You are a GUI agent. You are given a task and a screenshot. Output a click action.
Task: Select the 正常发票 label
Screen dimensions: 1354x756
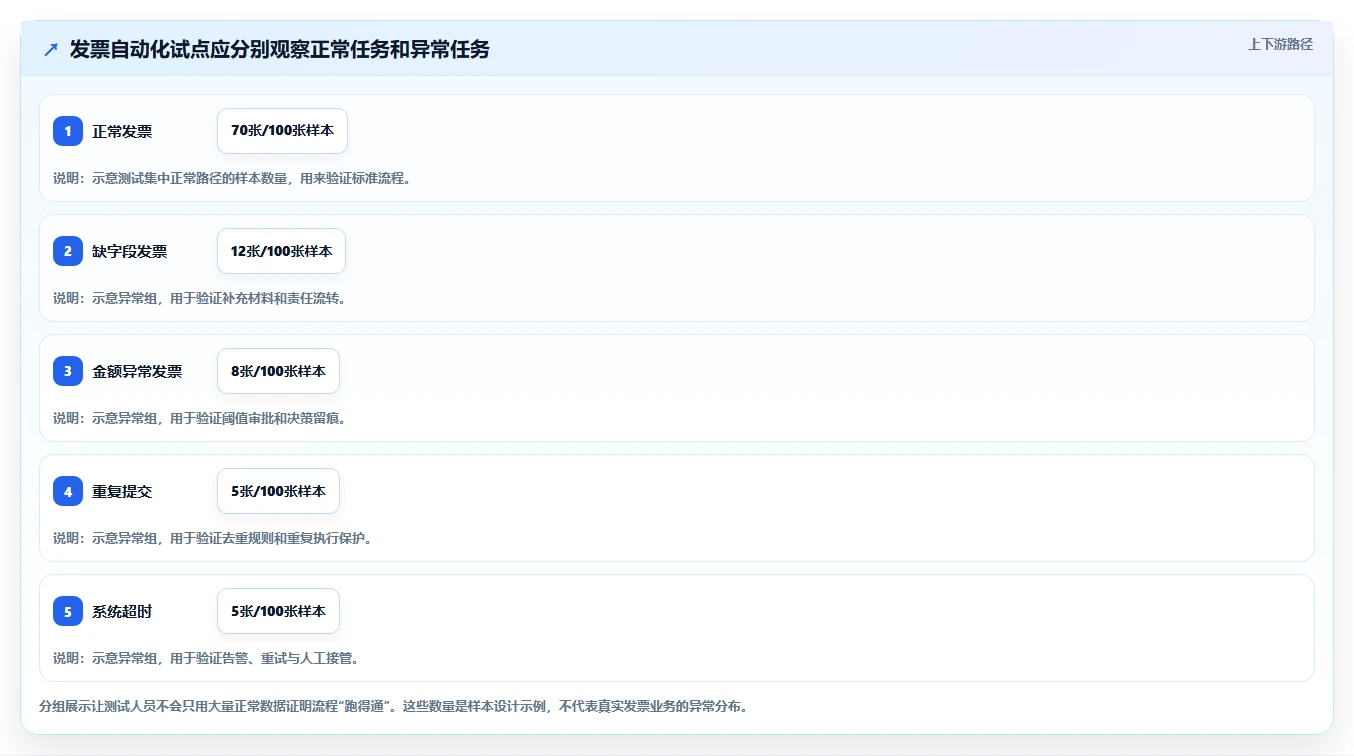pos(122,131)
